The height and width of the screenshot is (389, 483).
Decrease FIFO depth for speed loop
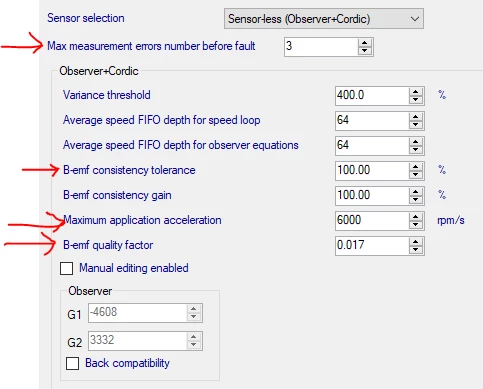[x=416, y=125]
